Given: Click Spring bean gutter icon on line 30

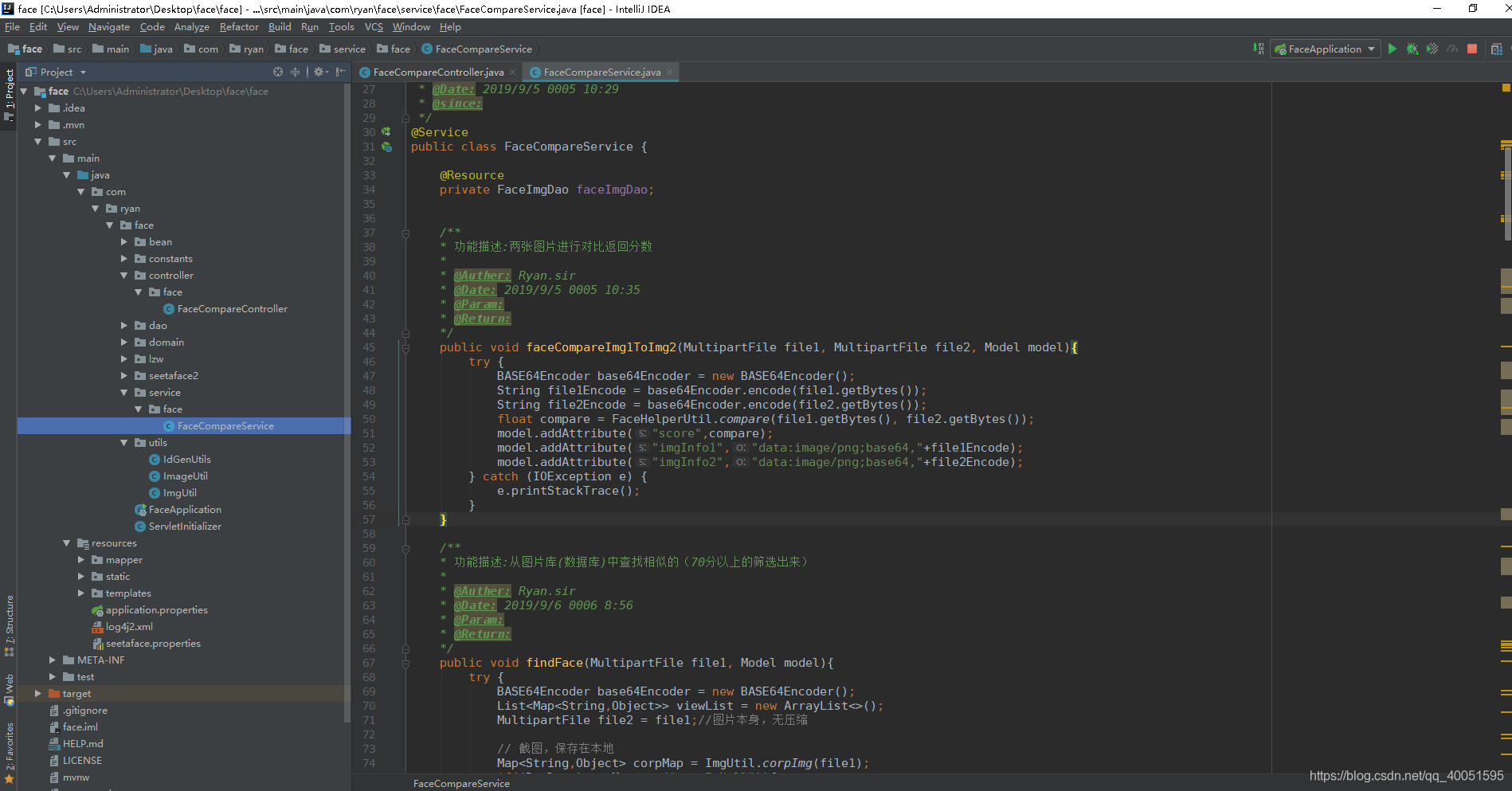Looking at the screenshot, I should coord(386,132).
